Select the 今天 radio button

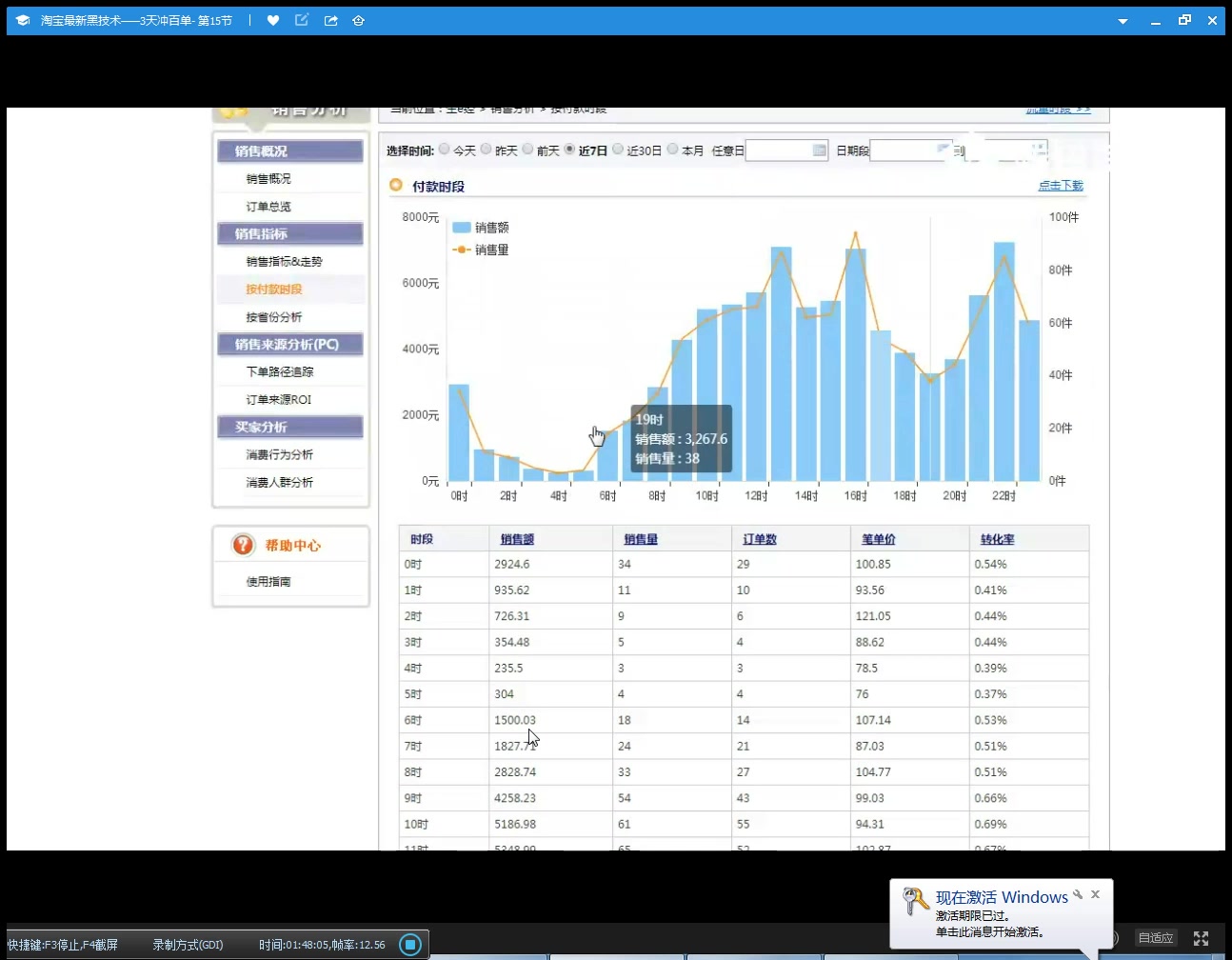tap(444, 149)
